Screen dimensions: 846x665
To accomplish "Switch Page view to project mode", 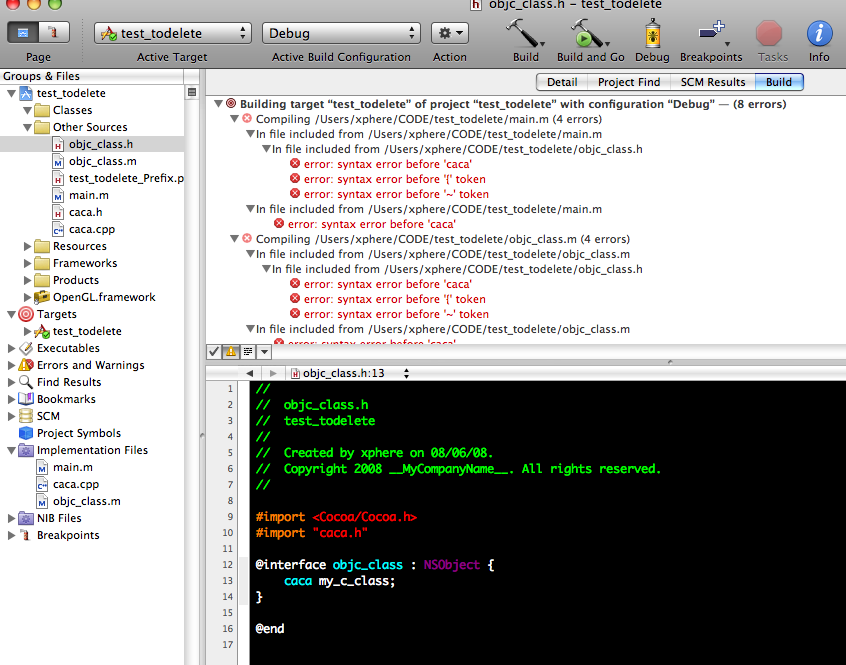I will point(23,33).
